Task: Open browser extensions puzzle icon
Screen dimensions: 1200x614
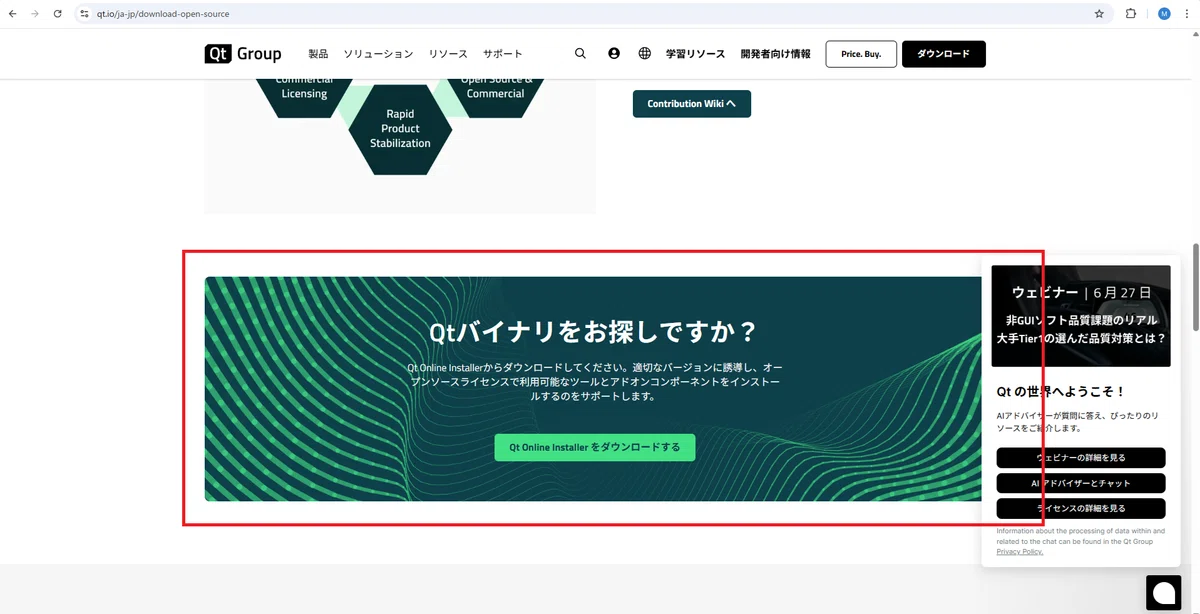Action: pyautogui.click(x=1131, y=14)
